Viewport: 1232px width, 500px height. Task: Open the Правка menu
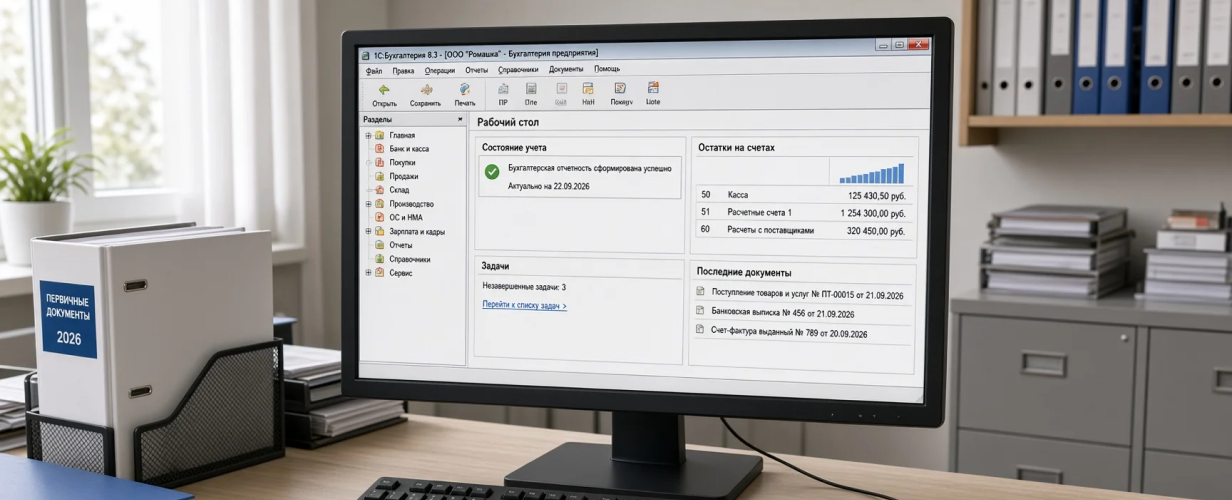coord(403,71)
